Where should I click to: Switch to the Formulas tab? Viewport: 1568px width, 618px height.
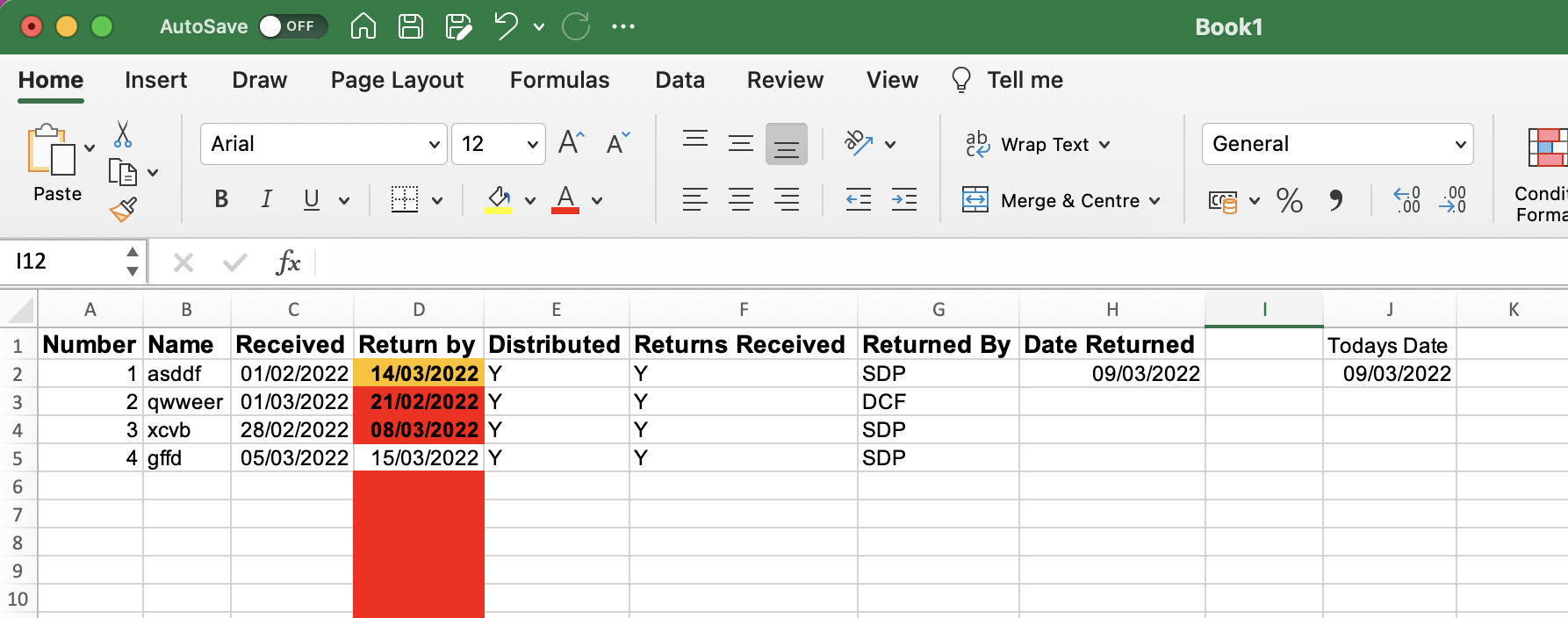pyautogui.click(x=559, y=80)
